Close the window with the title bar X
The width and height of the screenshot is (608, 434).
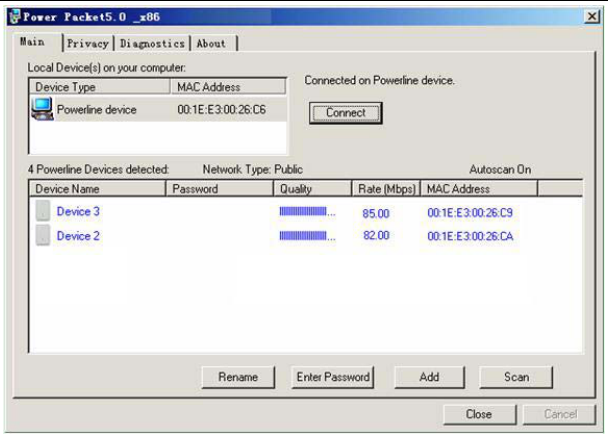click(x=592, y=17)
